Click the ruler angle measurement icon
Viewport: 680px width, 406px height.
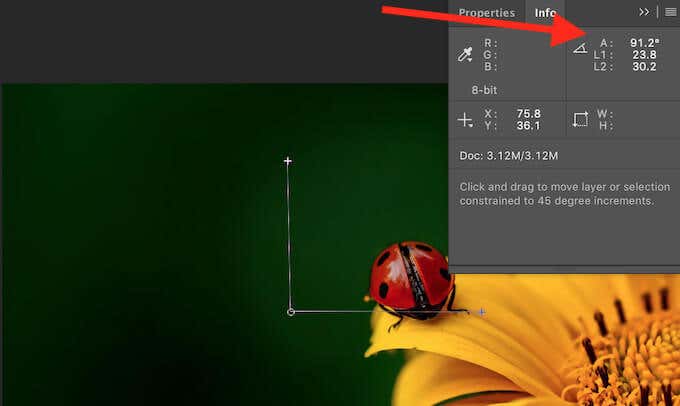(x=580, y=48)
